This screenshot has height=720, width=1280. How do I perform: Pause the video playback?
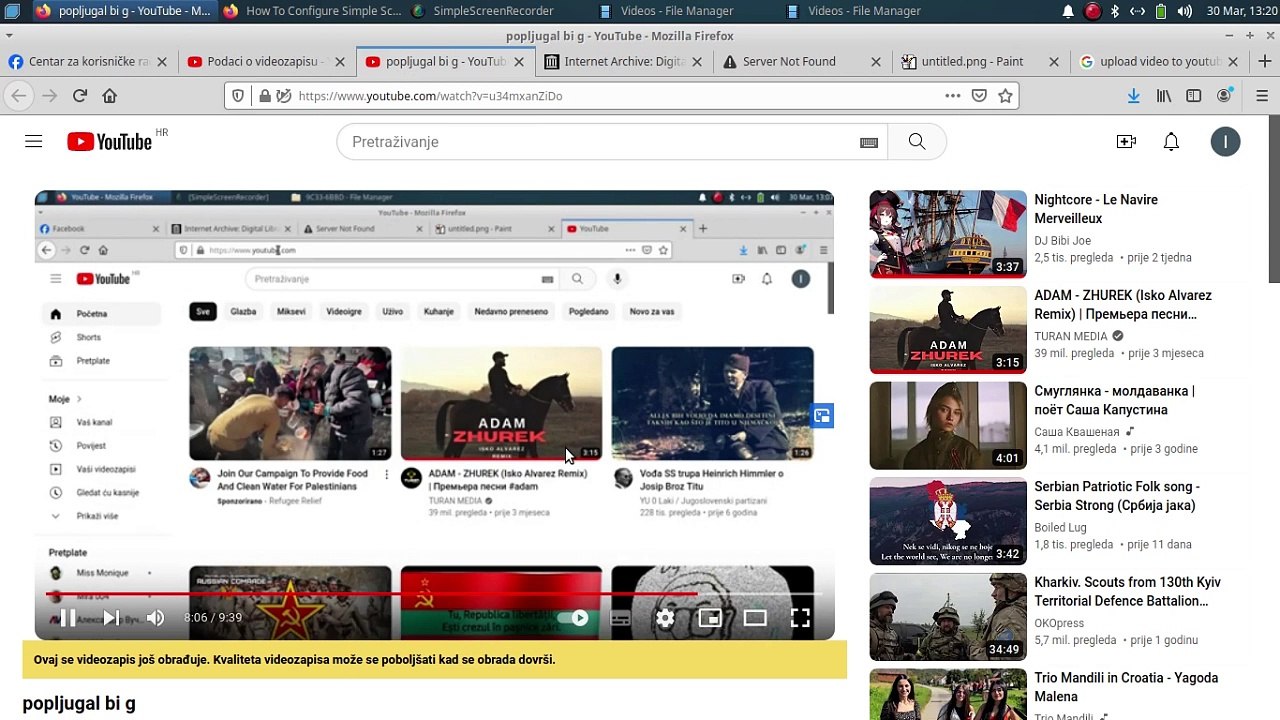(68, 618)
